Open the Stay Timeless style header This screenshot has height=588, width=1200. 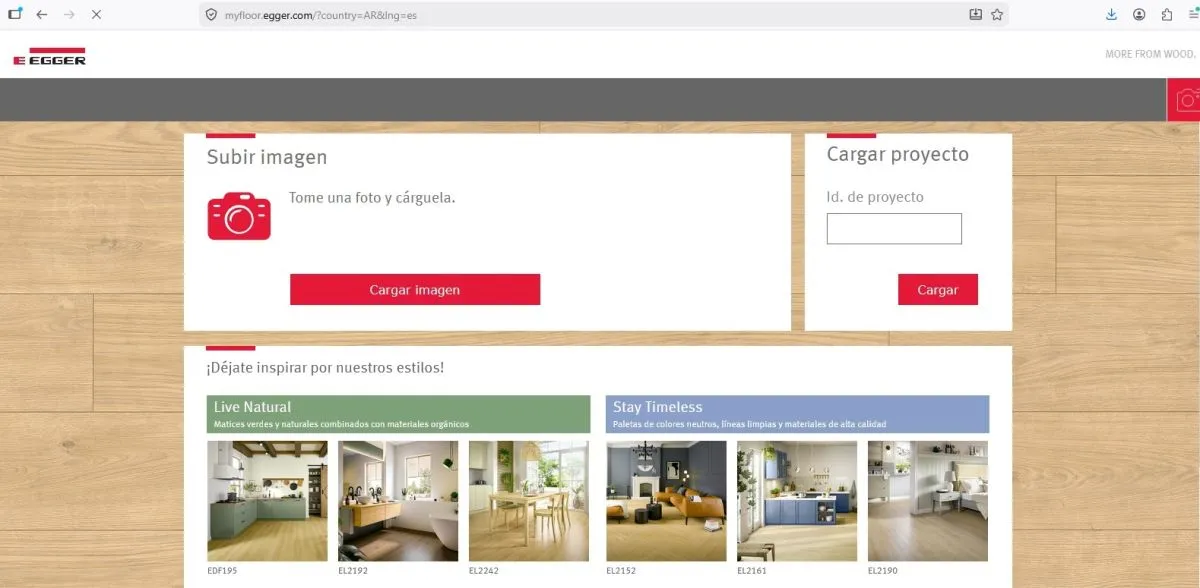797,414
